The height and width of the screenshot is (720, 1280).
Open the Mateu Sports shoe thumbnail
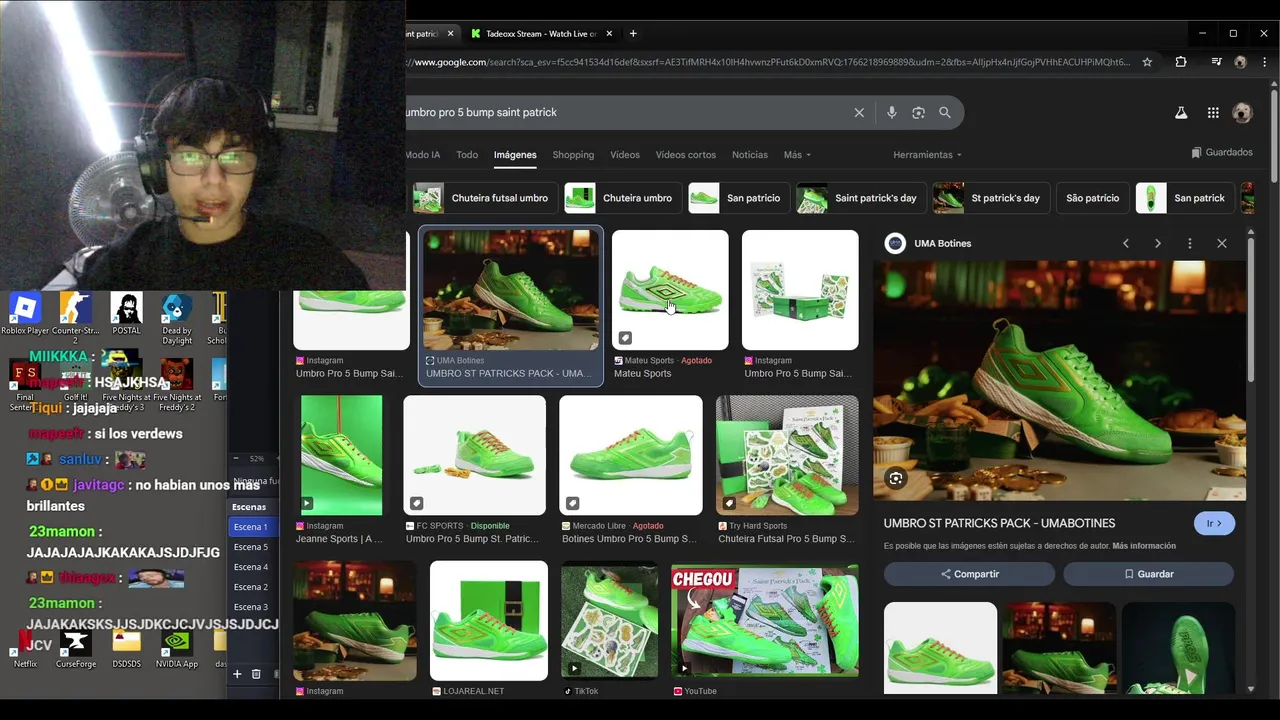(670, 290)
